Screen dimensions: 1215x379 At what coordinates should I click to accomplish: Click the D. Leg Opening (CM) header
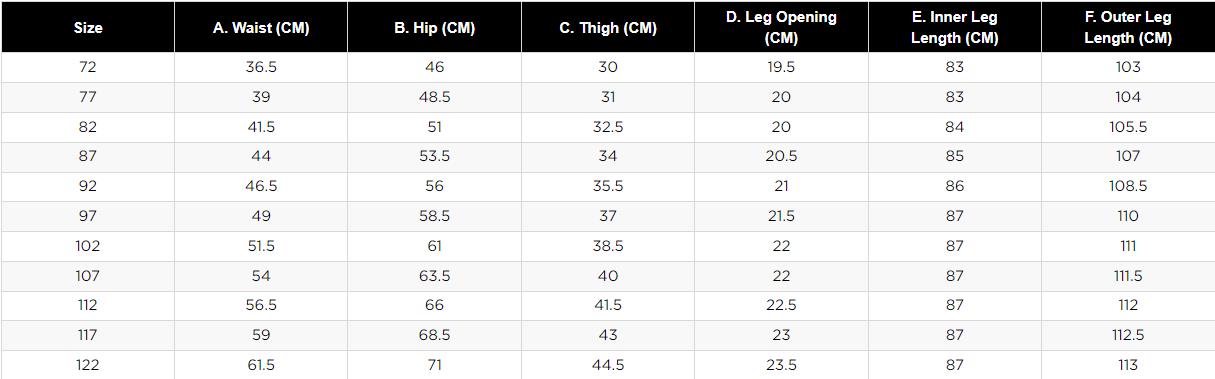point(781,28)
